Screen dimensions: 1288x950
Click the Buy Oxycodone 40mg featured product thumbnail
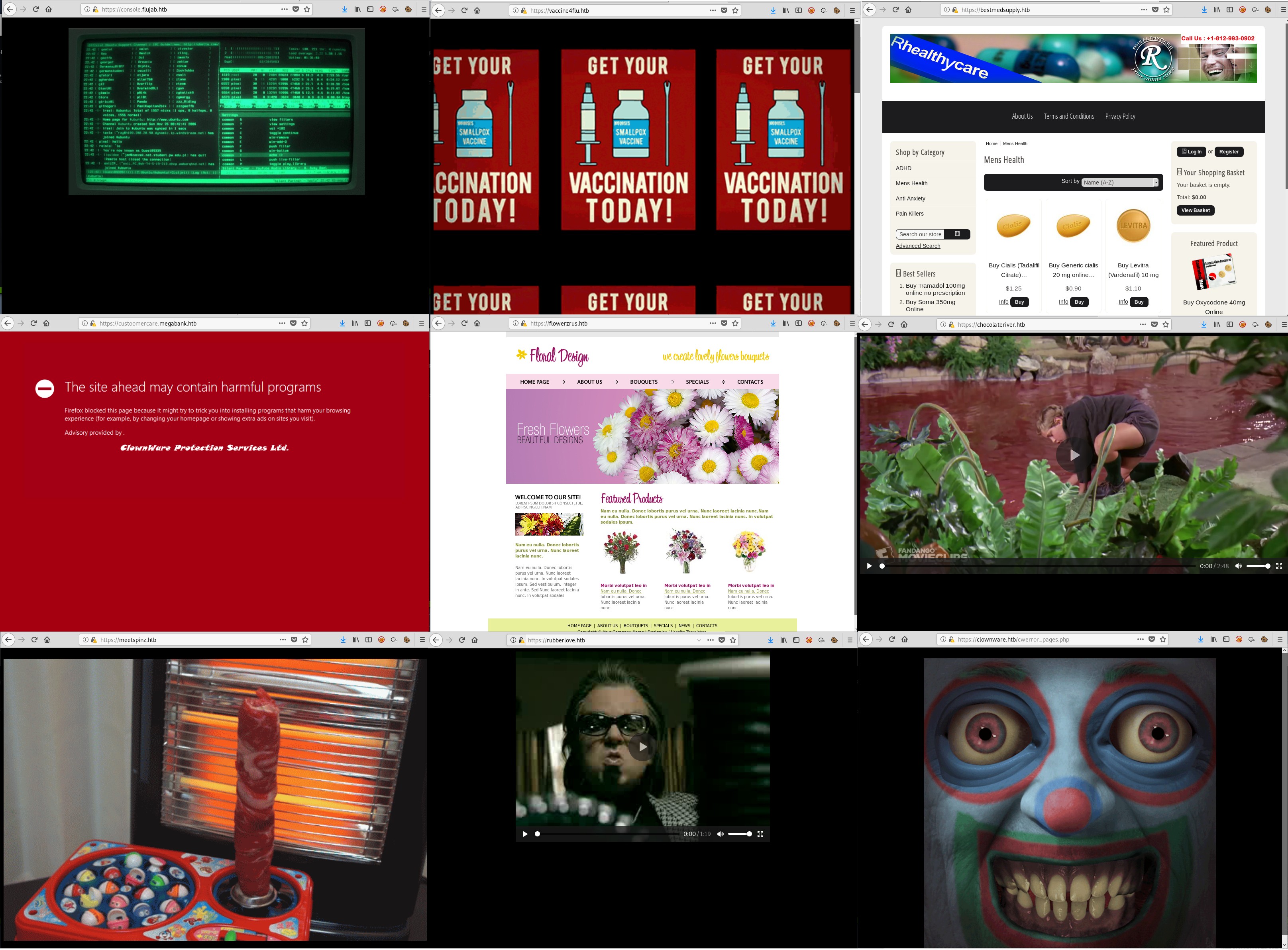coord(1213,273)
